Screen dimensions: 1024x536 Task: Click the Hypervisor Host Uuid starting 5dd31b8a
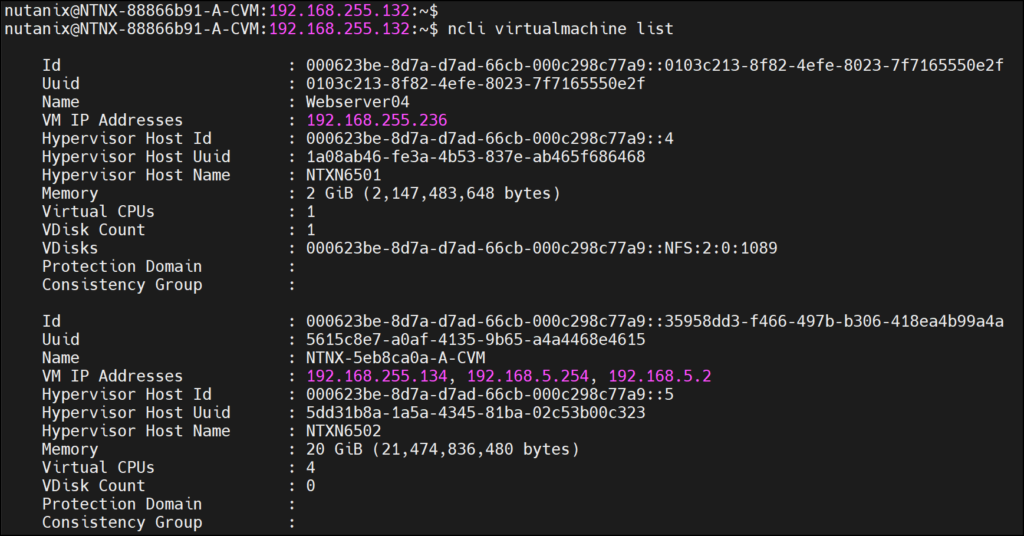click(x=475, y=412)
